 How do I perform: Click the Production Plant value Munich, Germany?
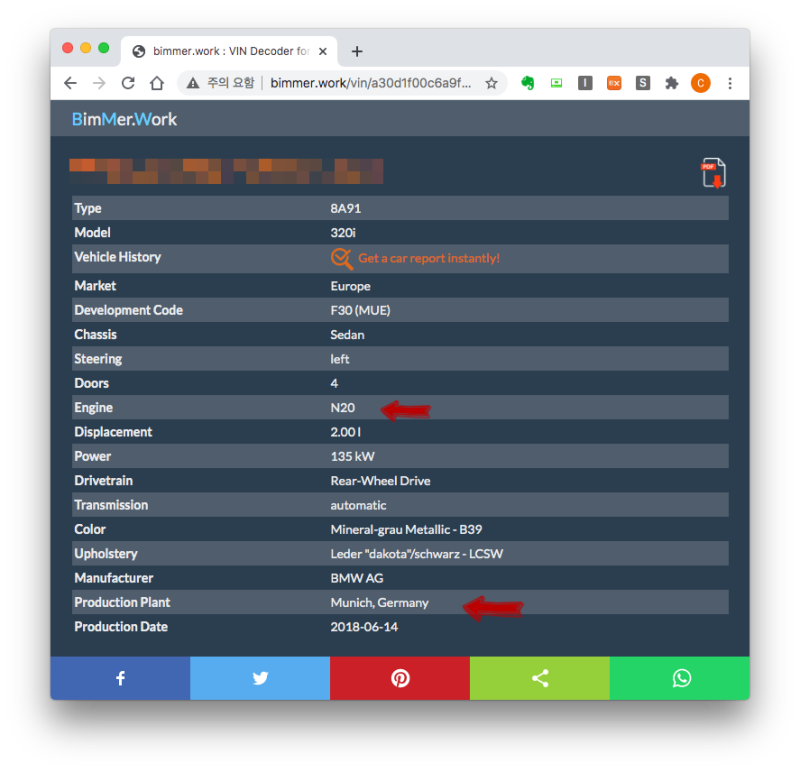pos(380,603)
